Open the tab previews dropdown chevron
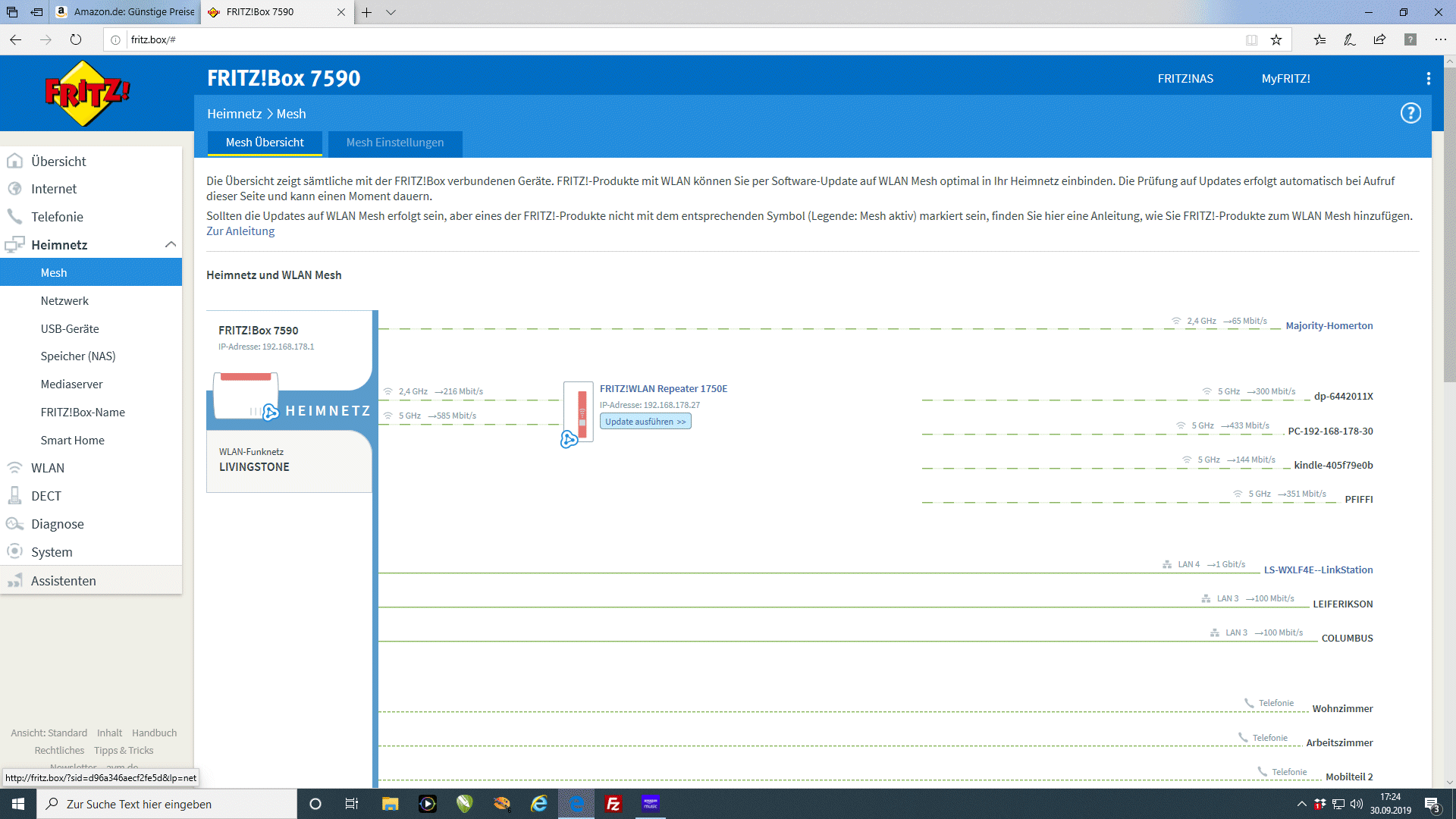The image size is (1456, 819). [x=391, y=12]
